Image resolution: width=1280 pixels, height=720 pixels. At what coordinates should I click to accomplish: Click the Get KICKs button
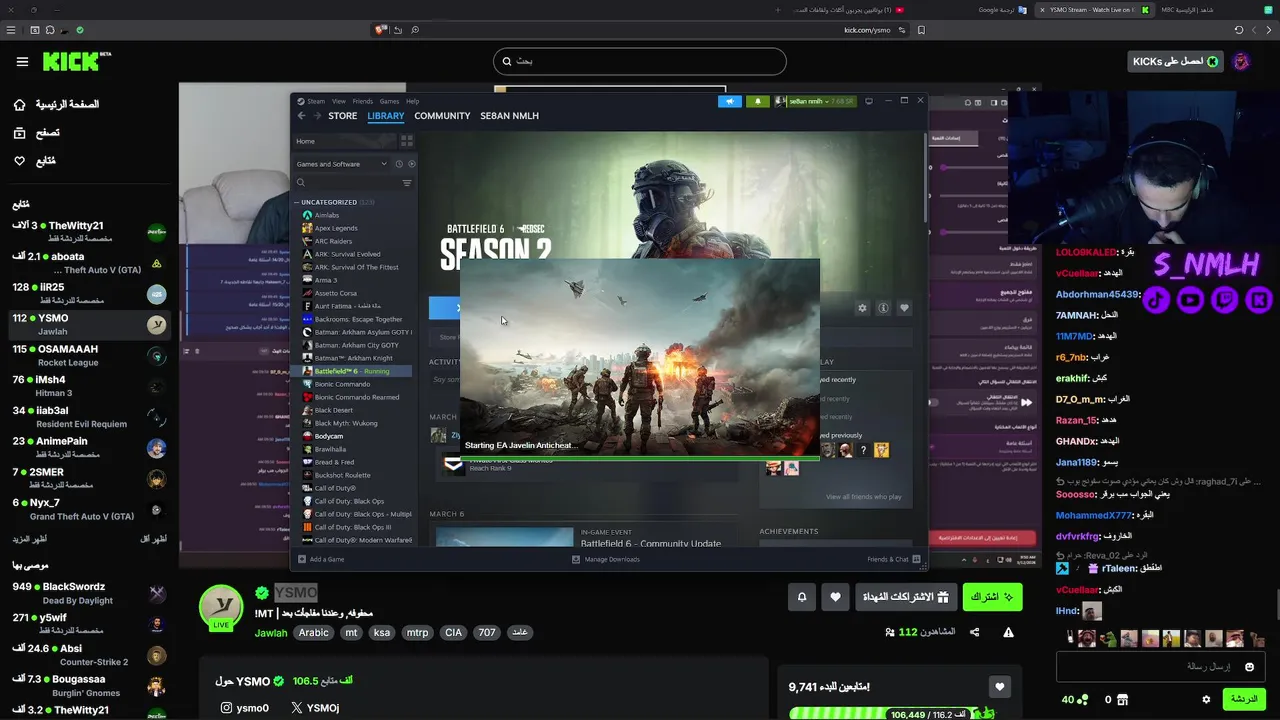click(x=1175, y=62)
